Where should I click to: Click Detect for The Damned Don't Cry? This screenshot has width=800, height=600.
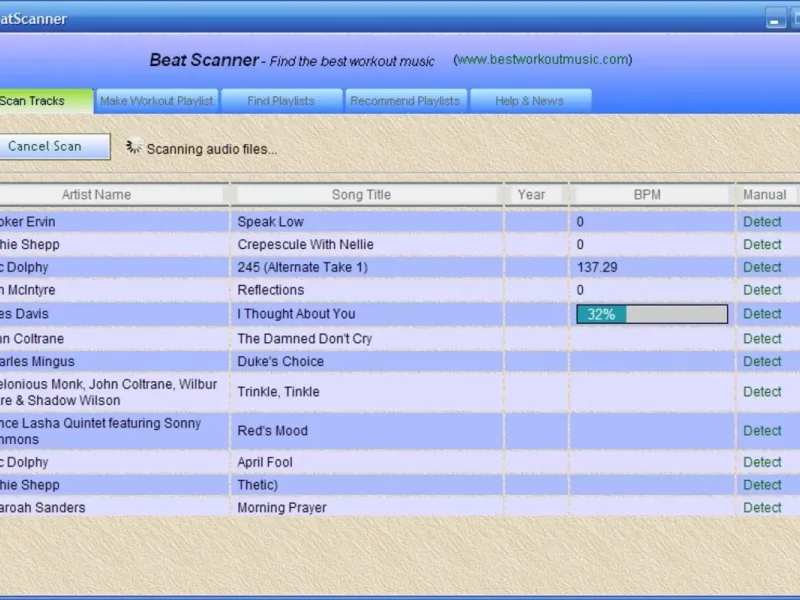pyautogui.click(x=762, y=339)
